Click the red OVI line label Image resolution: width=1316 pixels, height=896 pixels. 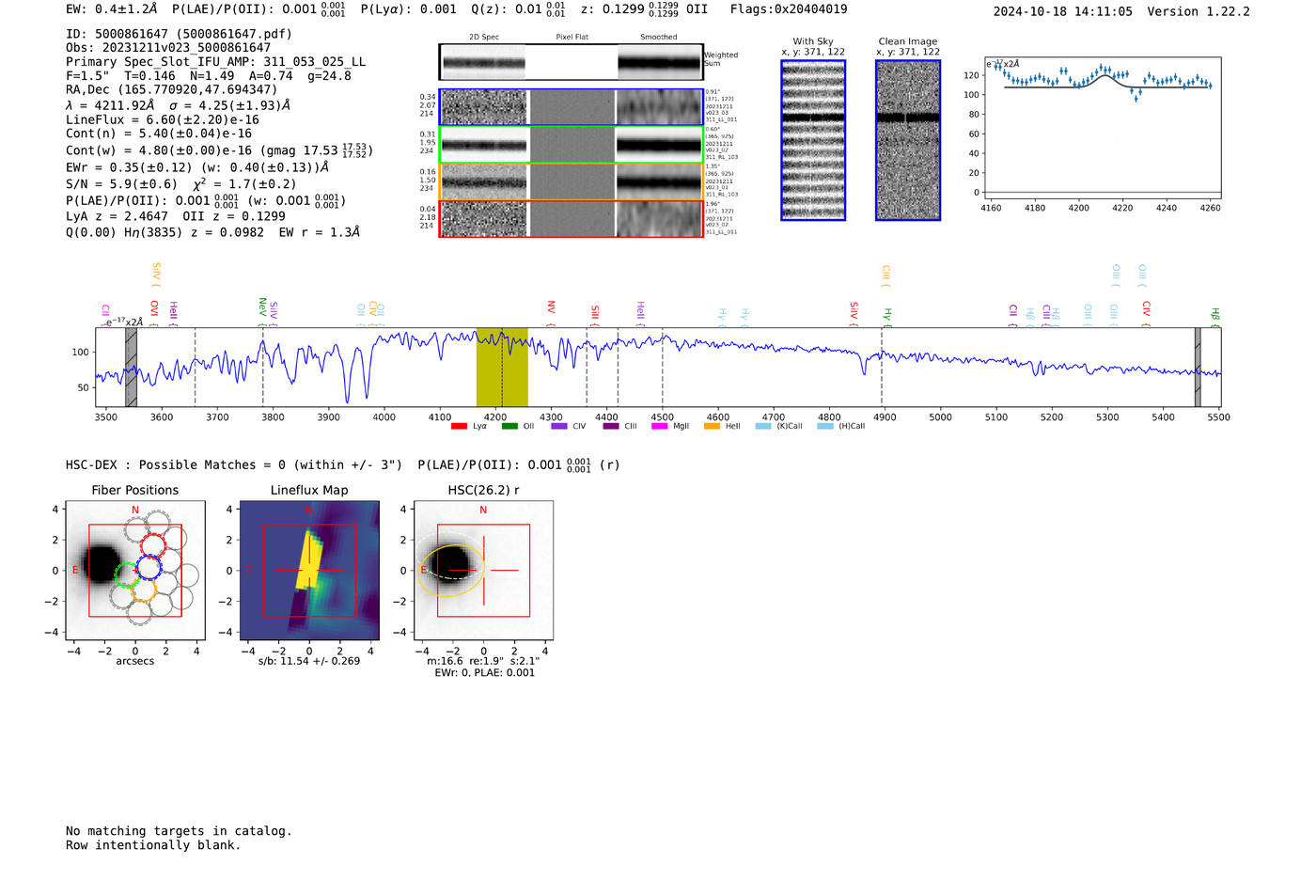154,308
